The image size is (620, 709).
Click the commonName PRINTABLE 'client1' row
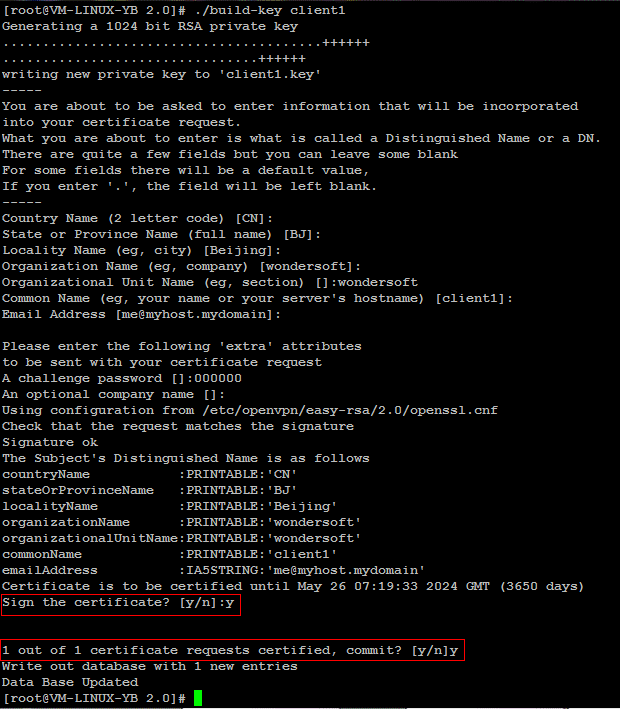tap(169, 554)
